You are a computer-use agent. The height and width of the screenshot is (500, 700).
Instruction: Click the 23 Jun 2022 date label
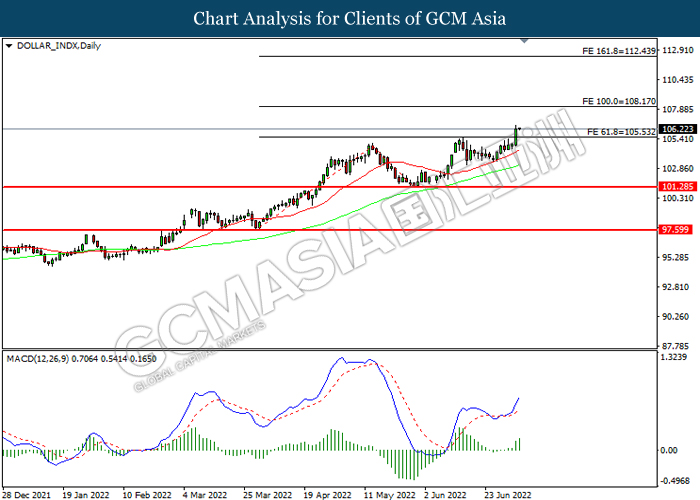pyautogui.click(x=508, y=495)
